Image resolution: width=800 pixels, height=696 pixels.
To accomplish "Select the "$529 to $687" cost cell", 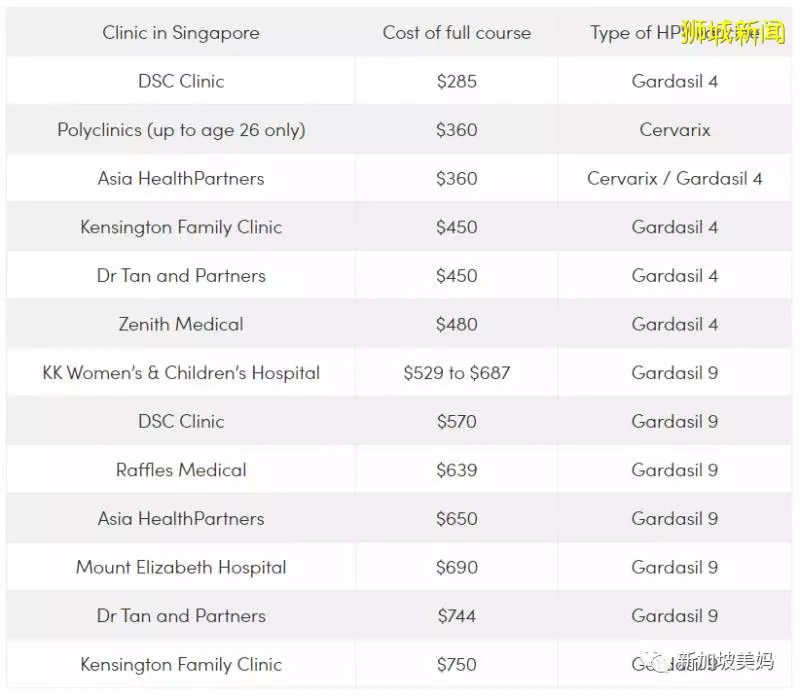I will click(457, 373).
